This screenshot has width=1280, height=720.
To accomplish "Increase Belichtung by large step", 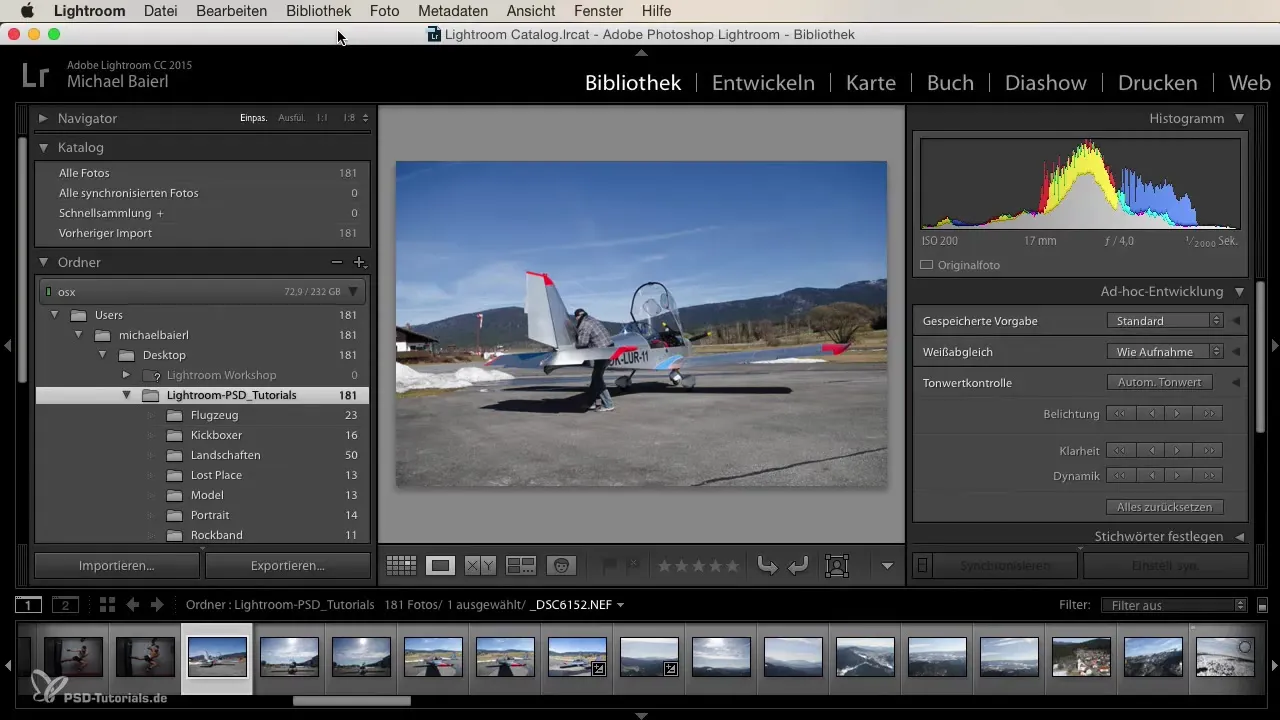I will 1209,413.
